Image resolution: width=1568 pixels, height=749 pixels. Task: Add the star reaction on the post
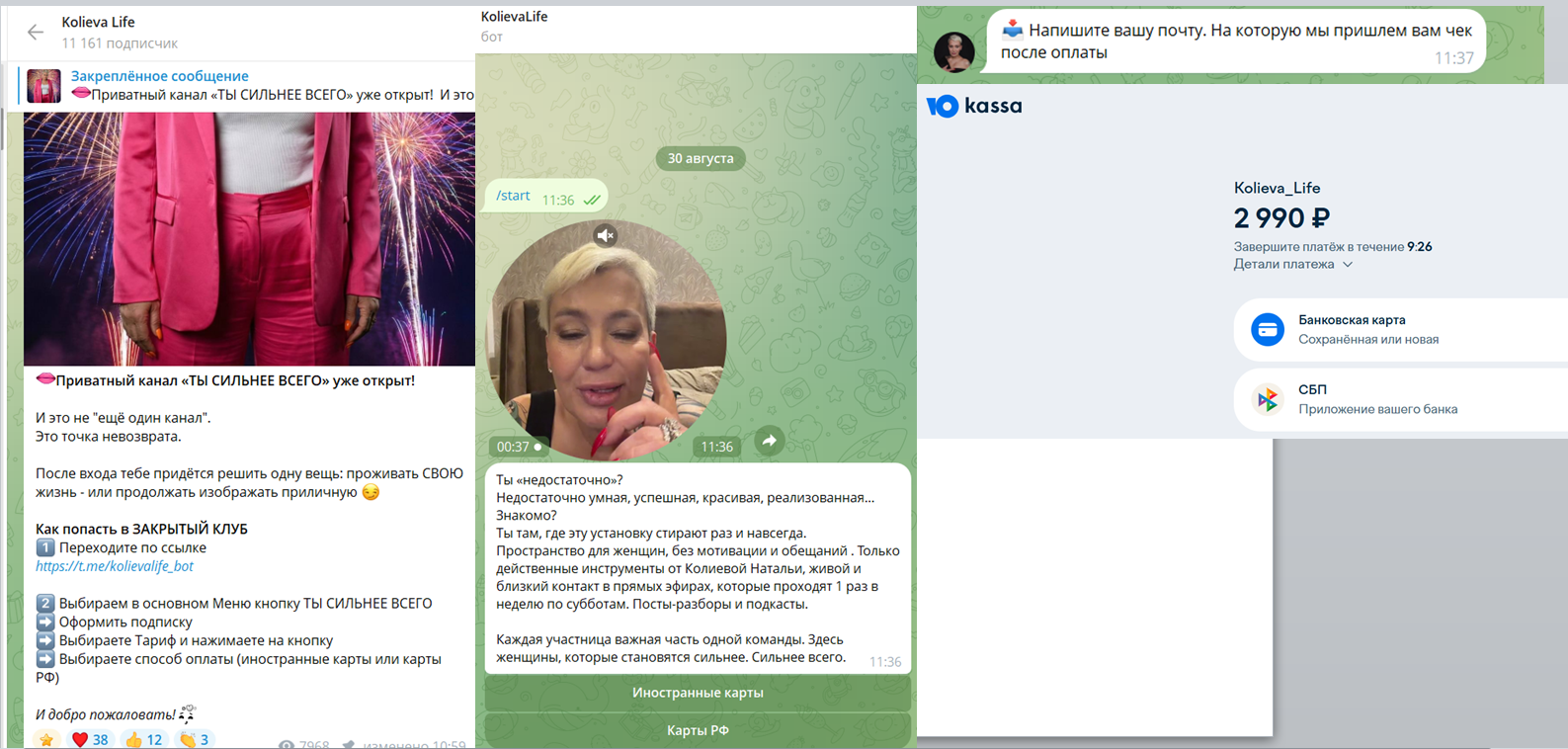pos(45,739)
